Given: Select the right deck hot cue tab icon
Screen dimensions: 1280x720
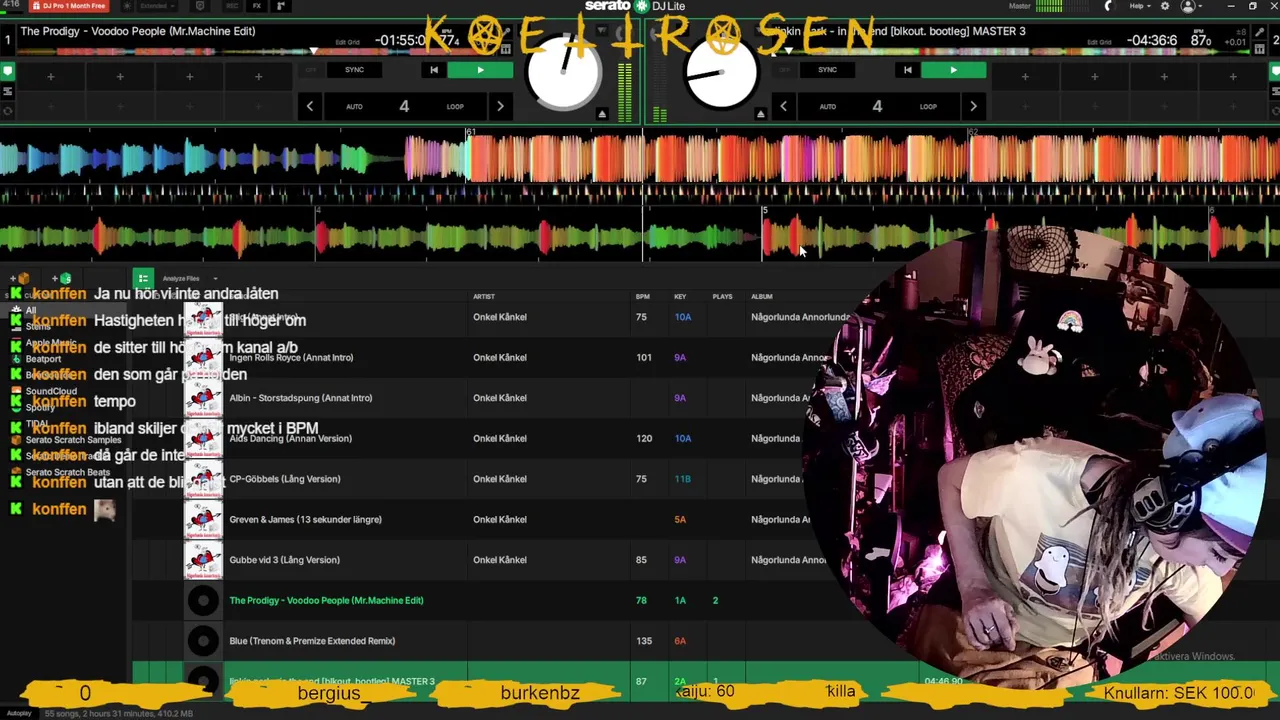Looking at the screenshot, I should pyautogui.click(x=1273, y=71).
